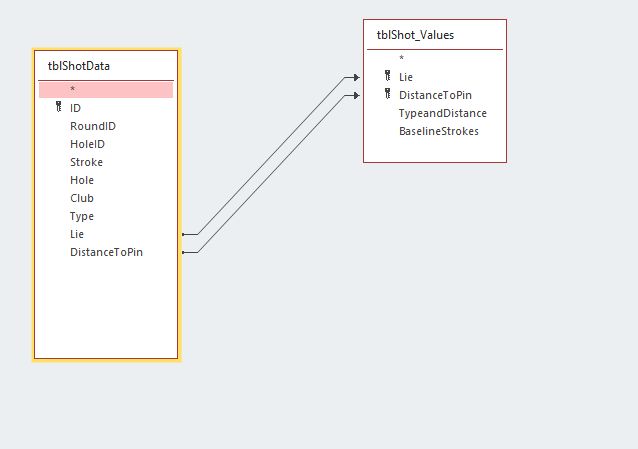Choose the RoundID field
The width and height of the screenshot is (638, 449).
[92, 126]
